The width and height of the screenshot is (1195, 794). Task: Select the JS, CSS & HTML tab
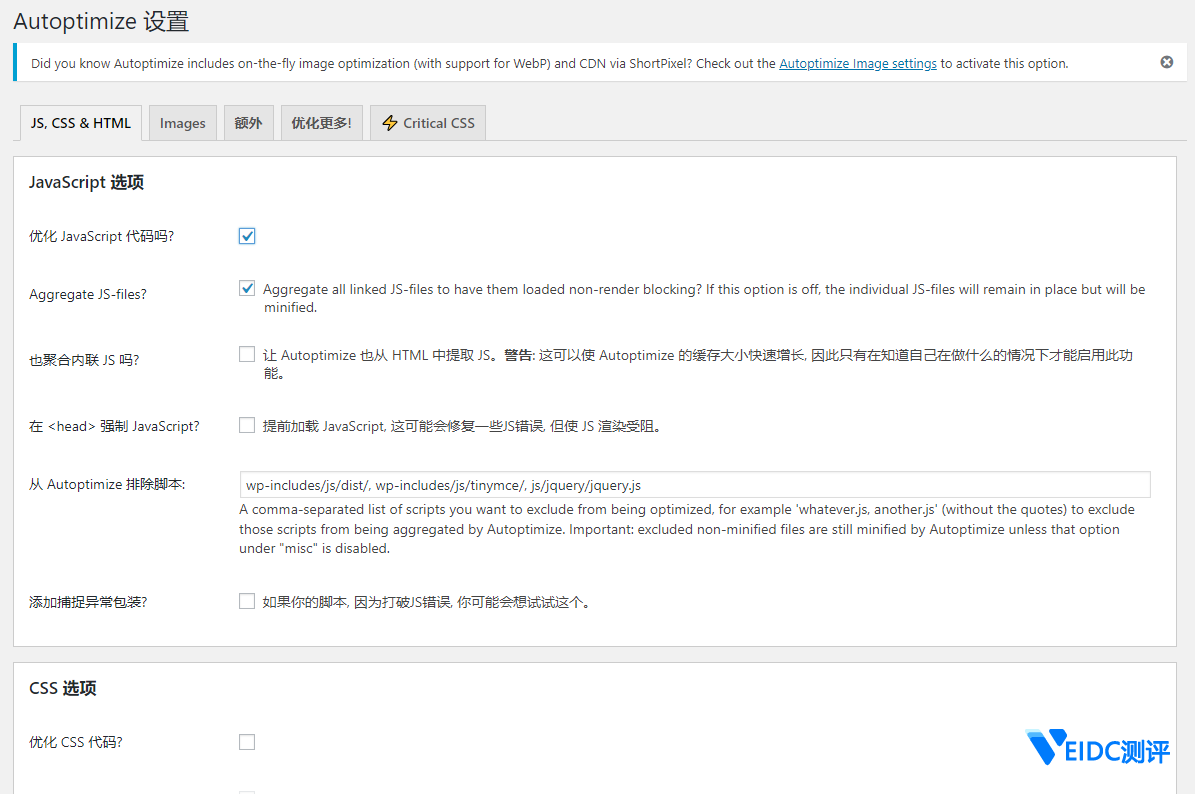(80, 122)
